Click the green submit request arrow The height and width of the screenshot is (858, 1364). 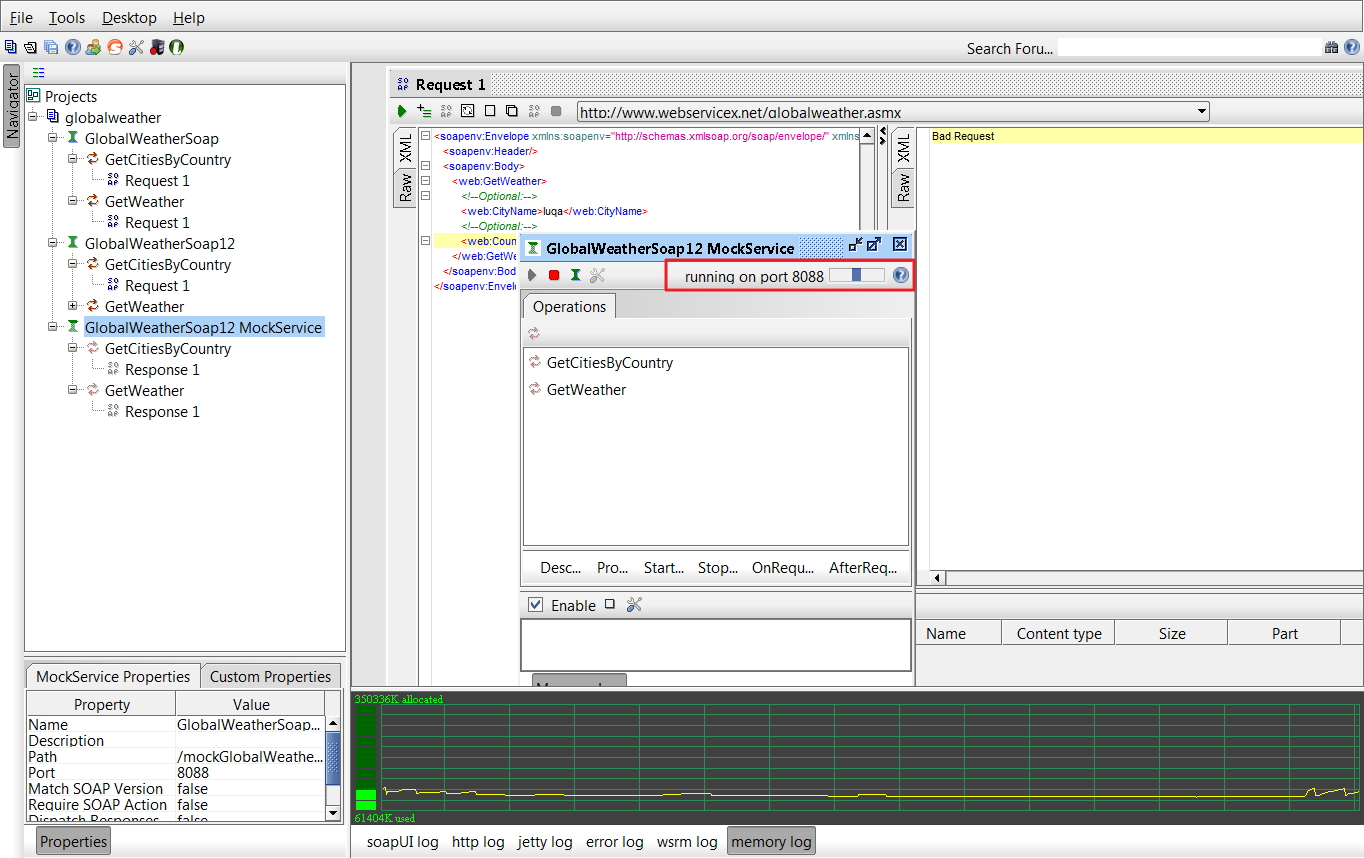(x=402, y=111)
